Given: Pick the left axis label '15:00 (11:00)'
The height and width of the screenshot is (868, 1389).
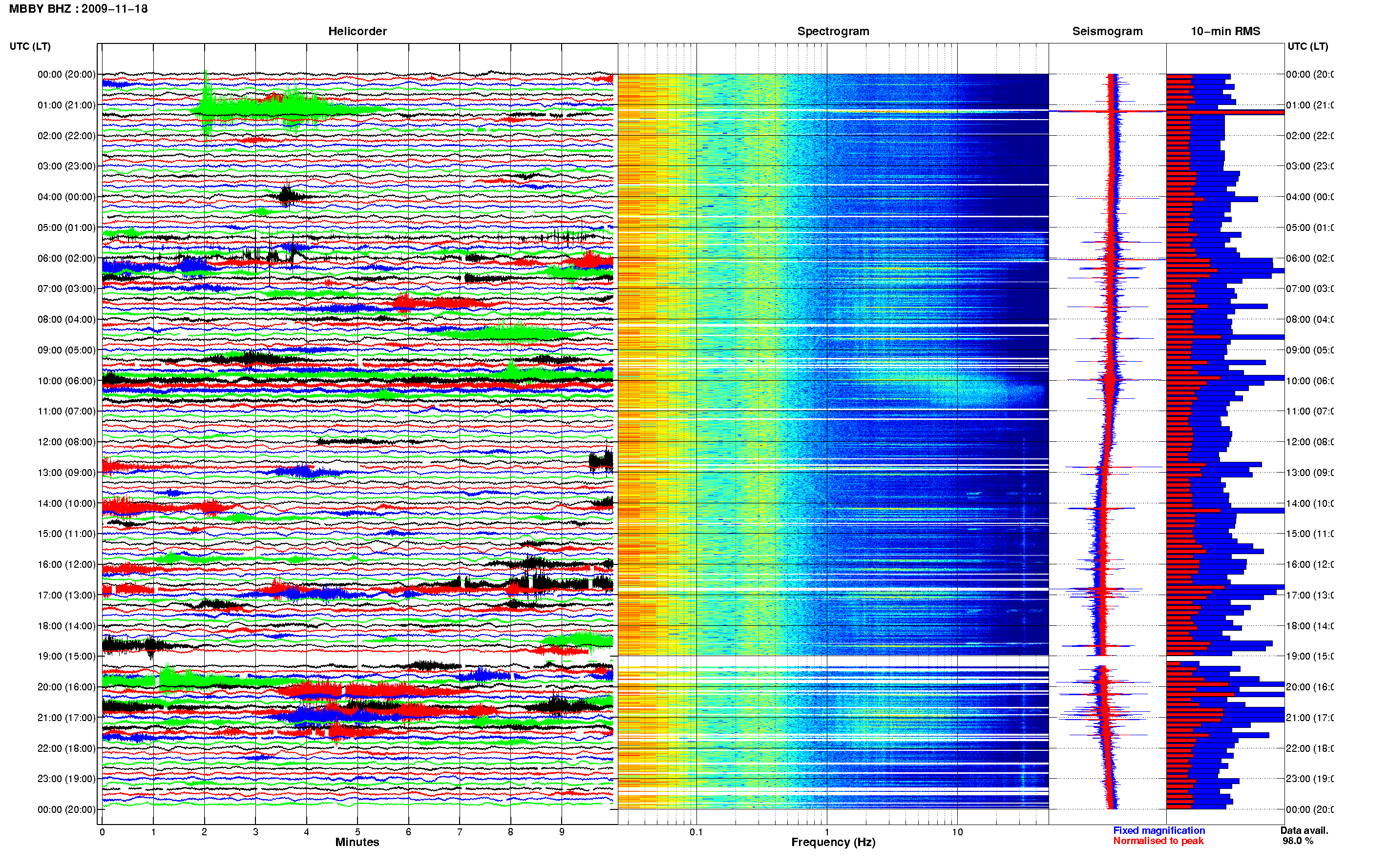Looking at the screenshot, I should 66,534.
